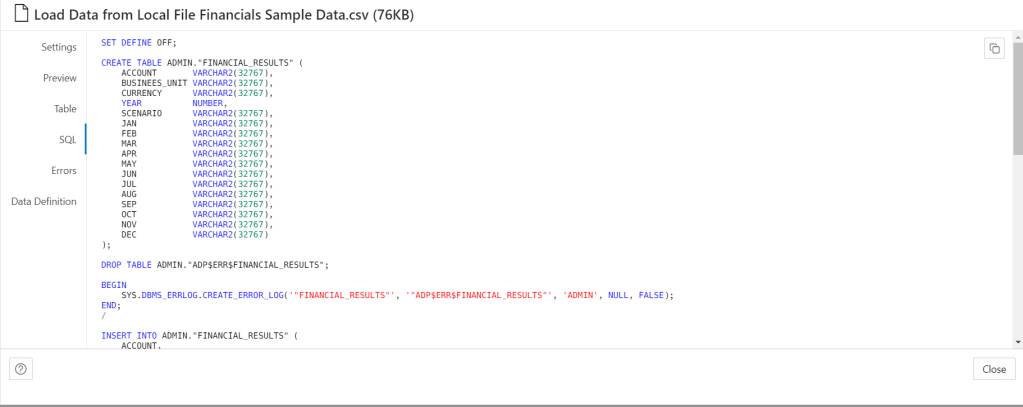The height and width of the screenshot is (407, 1023).
Task: Select the SQL tab
Action: (67, 140)
